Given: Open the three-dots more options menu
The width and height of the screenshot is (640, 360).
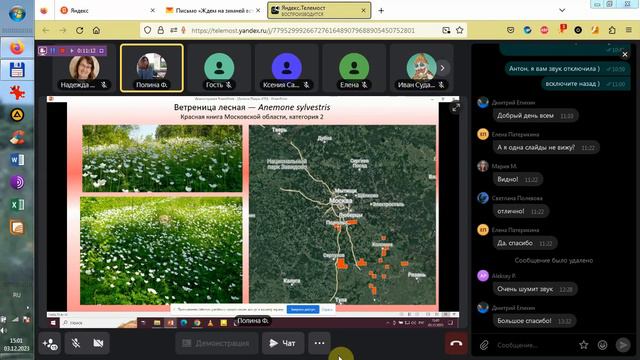Looking at the screenshot, I should click(x=319, y=343).
